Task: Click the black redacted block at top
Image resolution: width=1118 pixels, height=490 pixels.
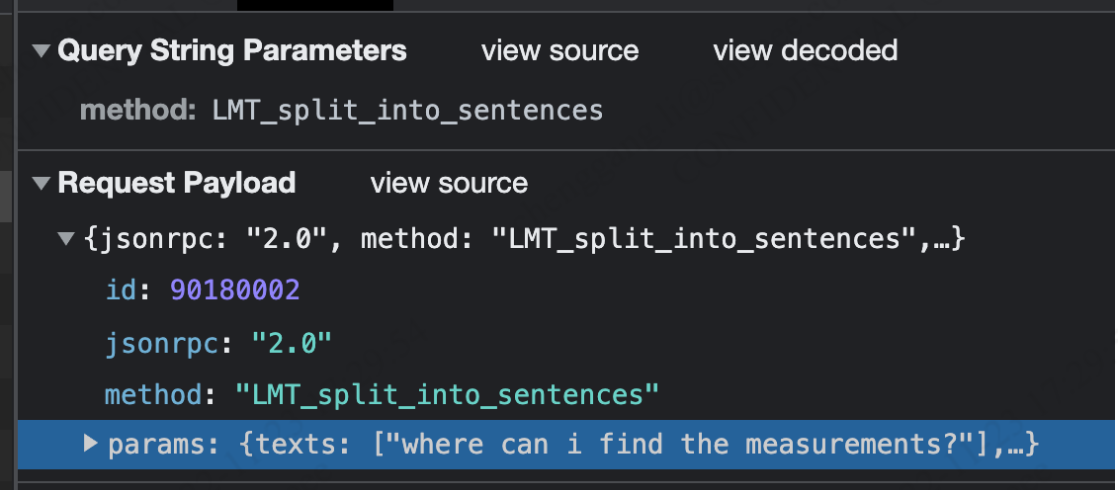Action: pos(314,5)
